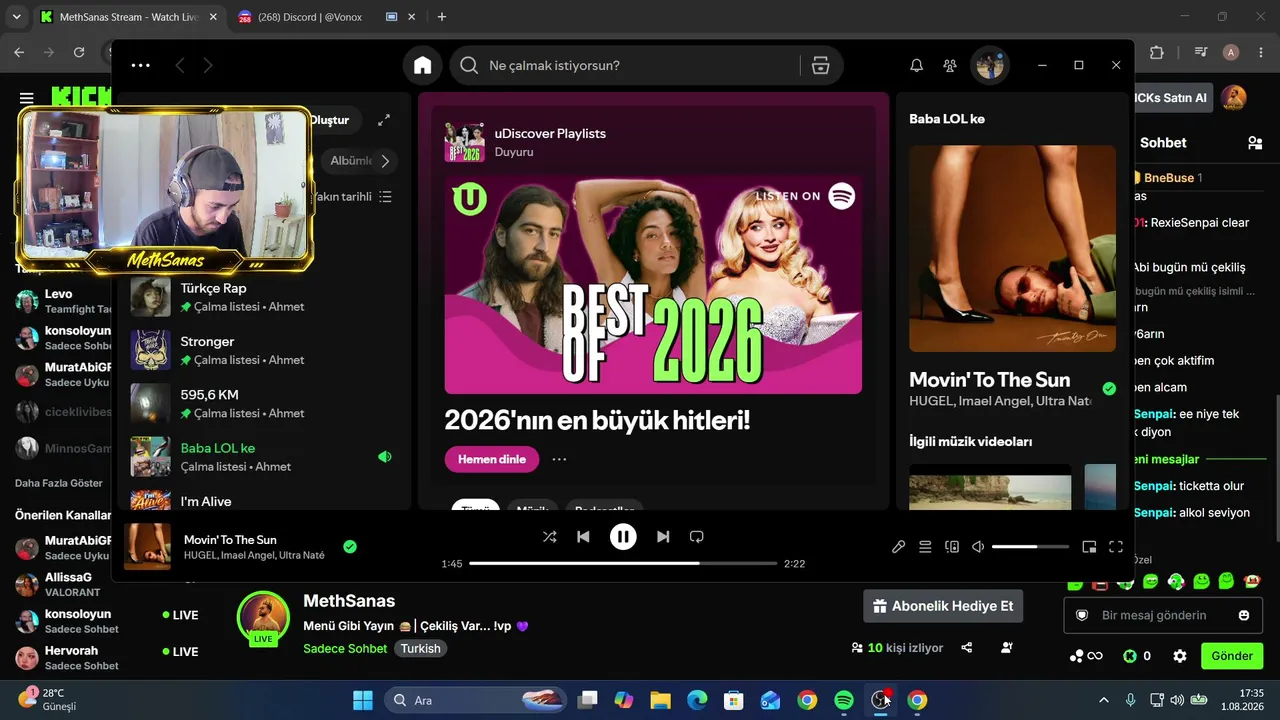Toggle liked status of Movin' To The Sun in player bar

350,546
